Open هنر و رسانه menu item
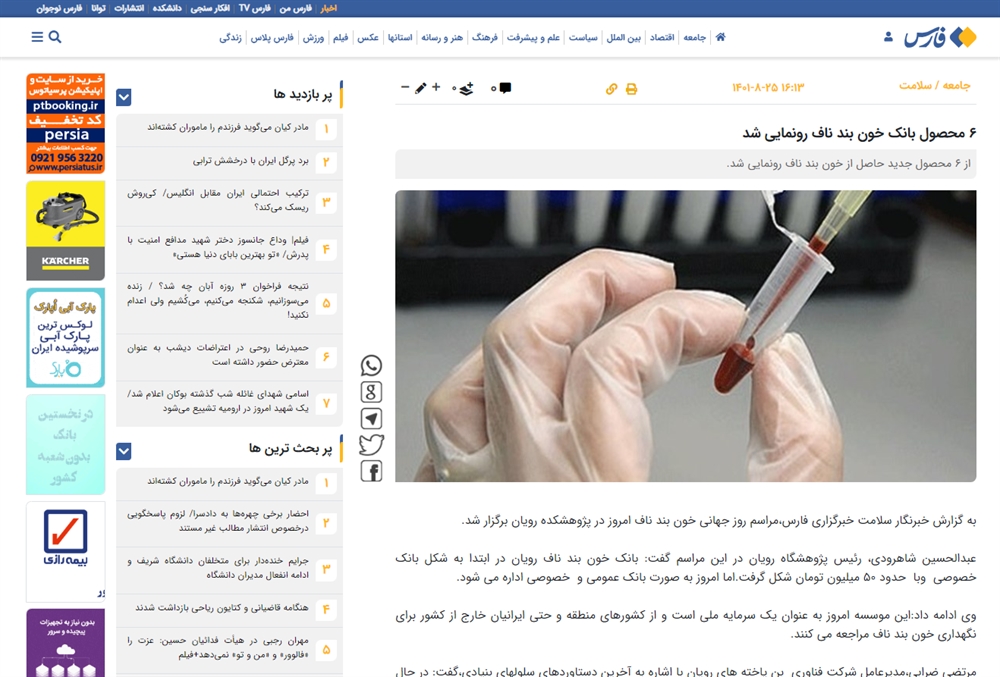 [x=442, y=38]
